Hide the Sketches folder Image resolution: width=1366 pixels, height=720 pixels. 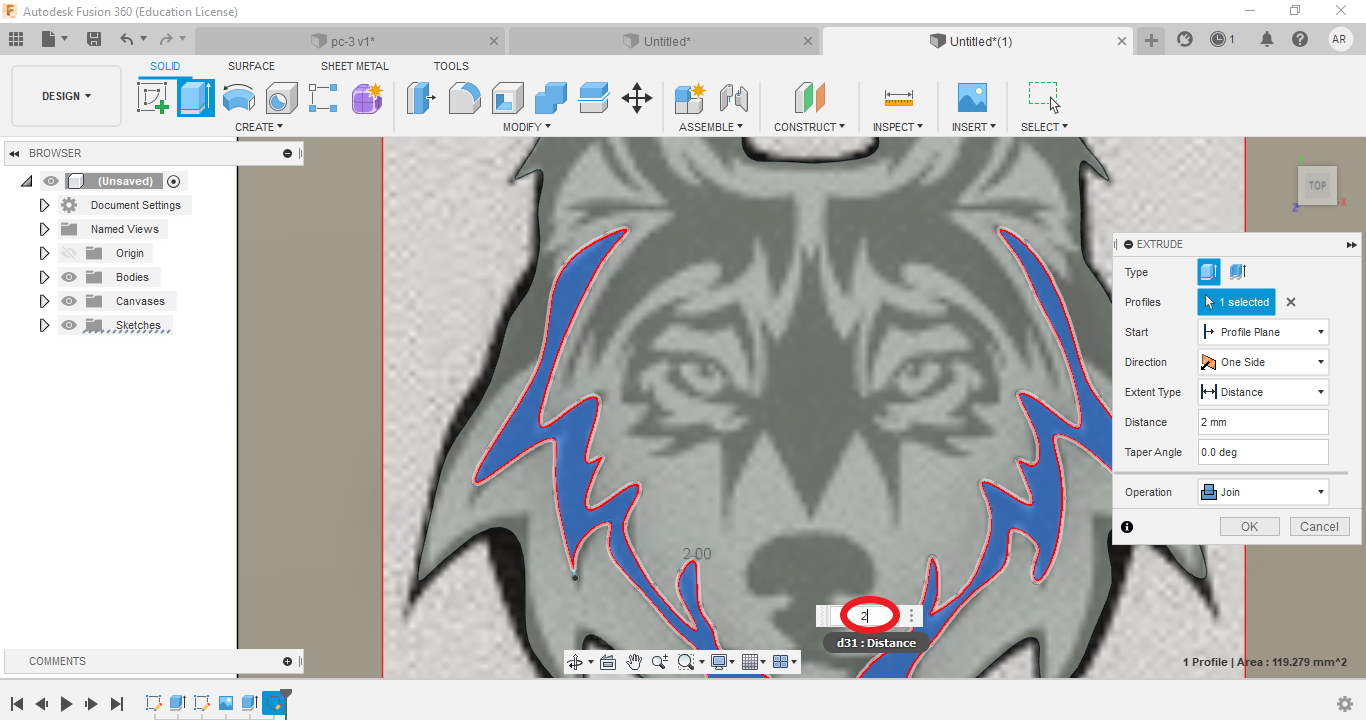[x=69, y=325]
